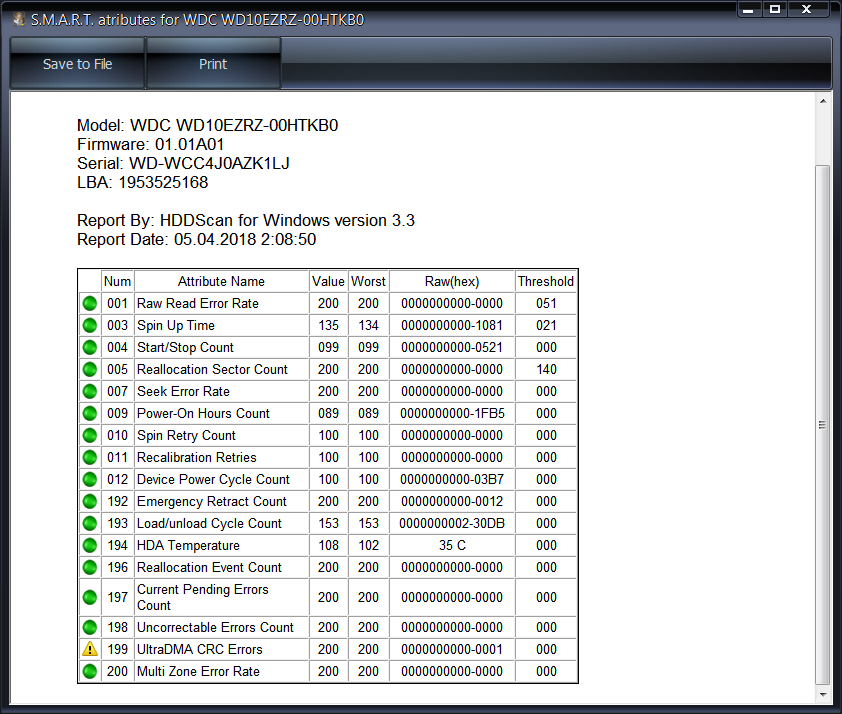This screenshot has height=714, width=842.
Task: Click green status icon for Seek Error Rate
Action: click(x=90, y=391)
